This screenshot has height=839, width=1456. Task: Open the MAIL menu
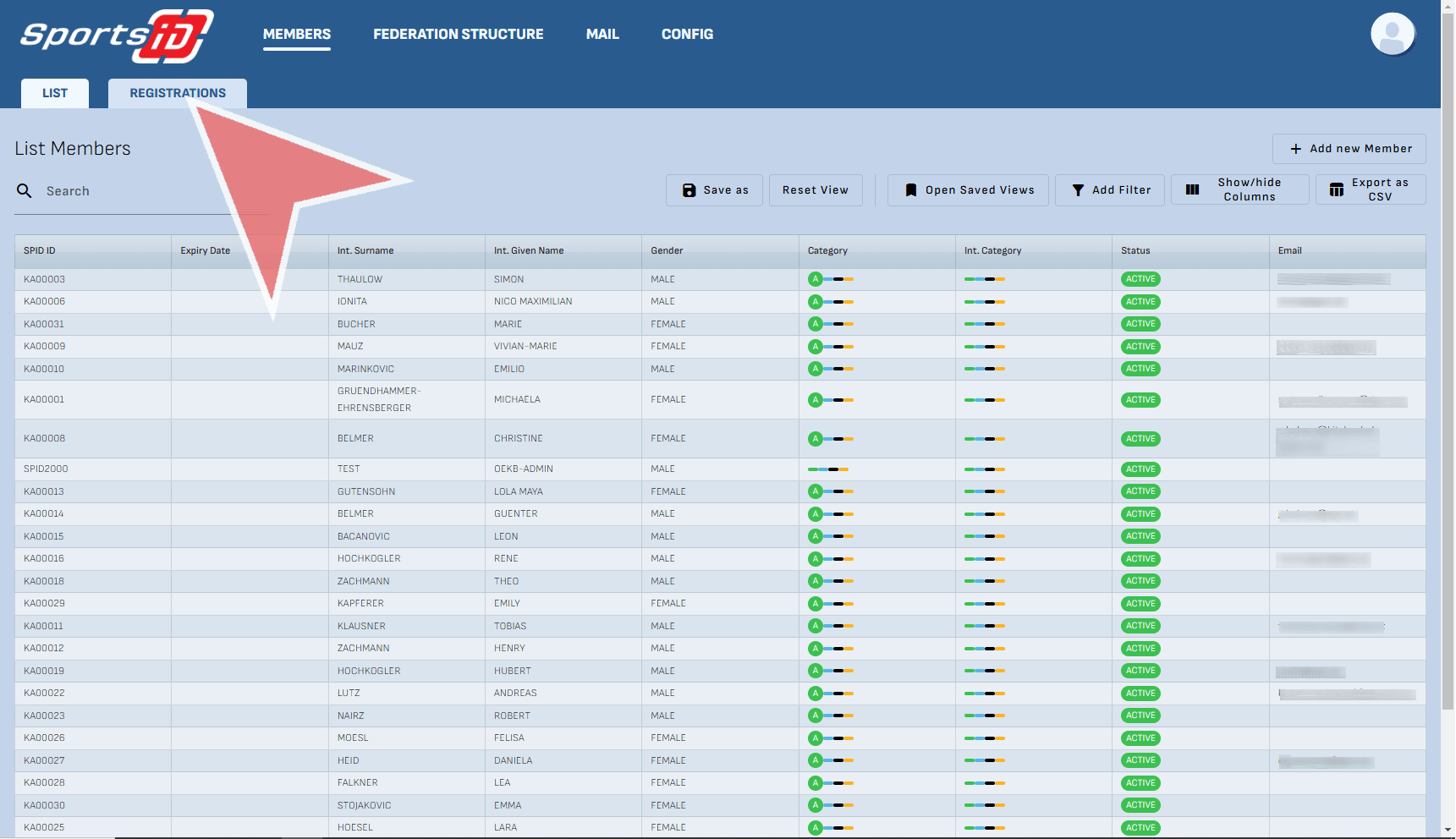(602, 34)
